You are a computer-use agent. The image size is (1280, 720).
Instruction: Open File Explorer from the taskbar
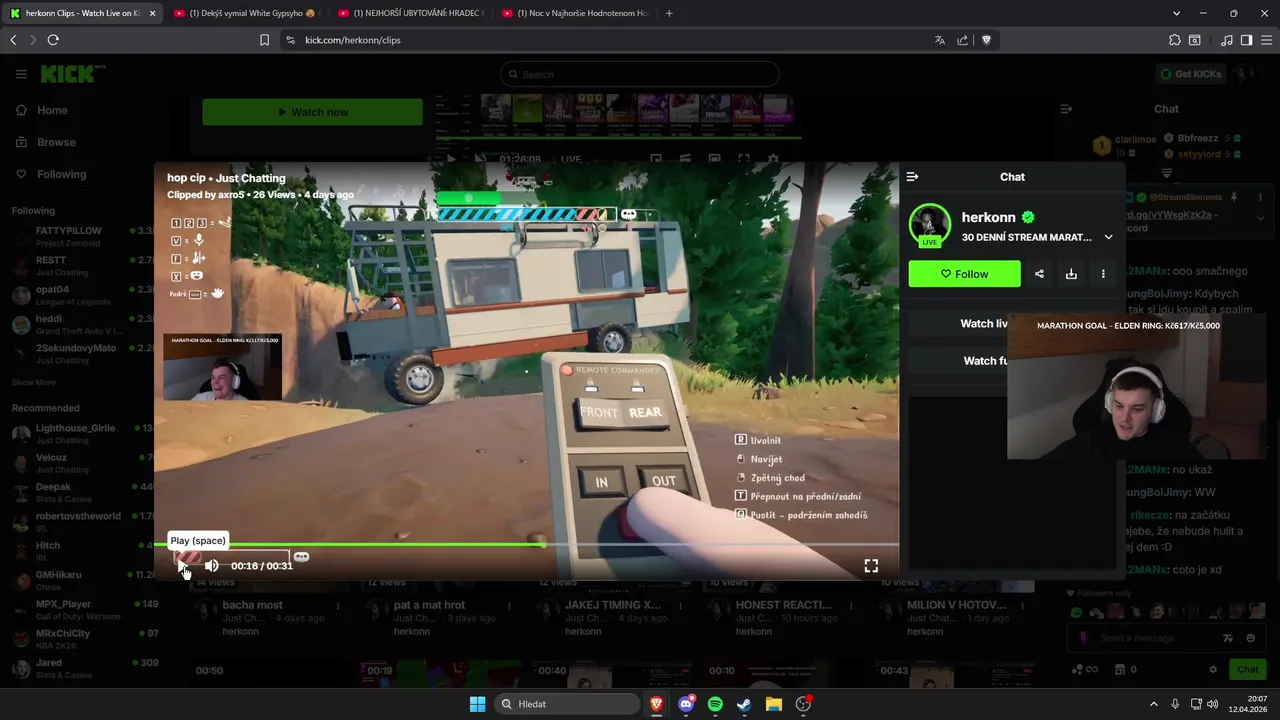pos(774,704)
